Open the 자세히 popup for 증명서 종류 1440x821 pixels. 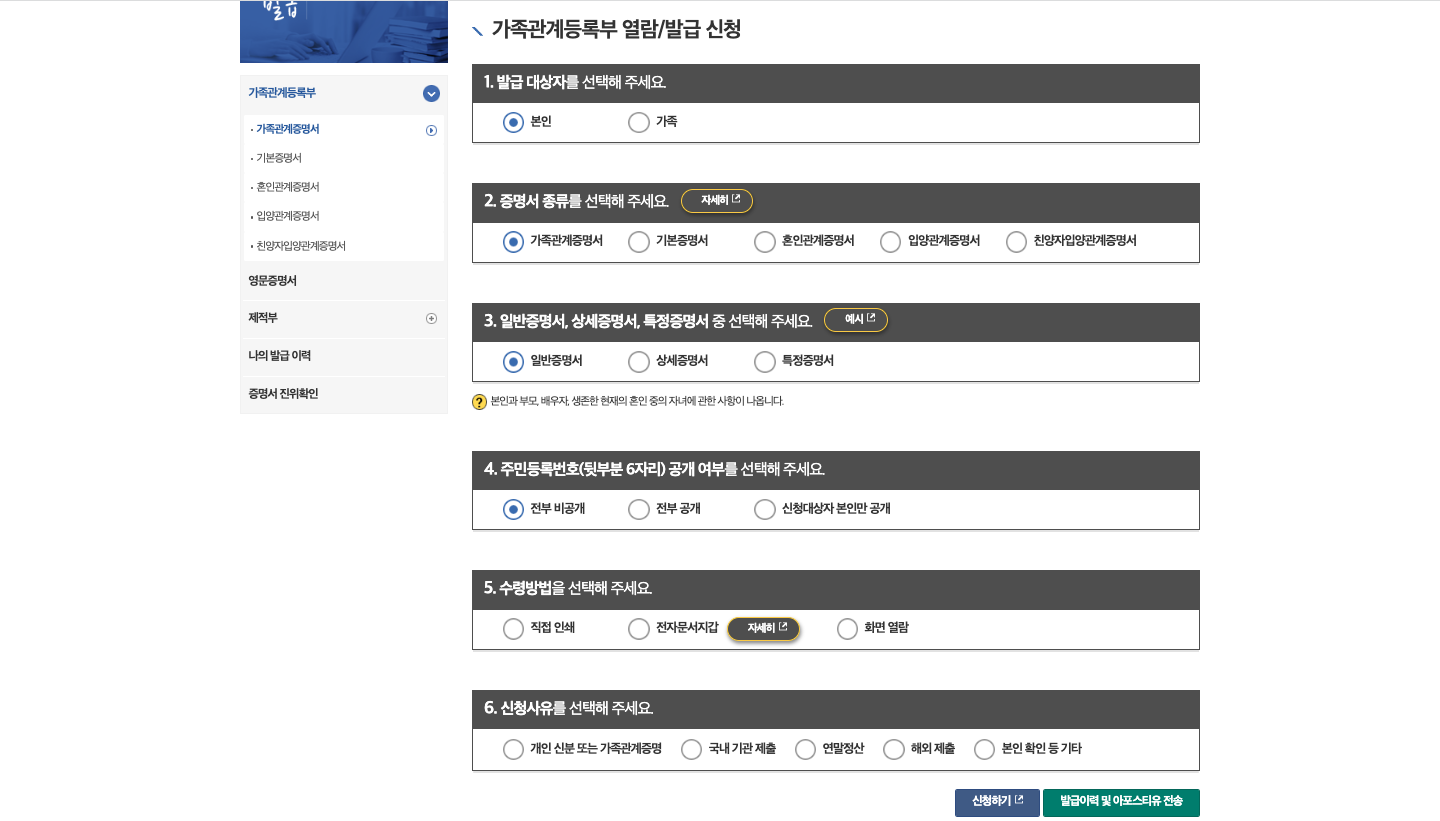pyautogui.click(x=716, y=200)
